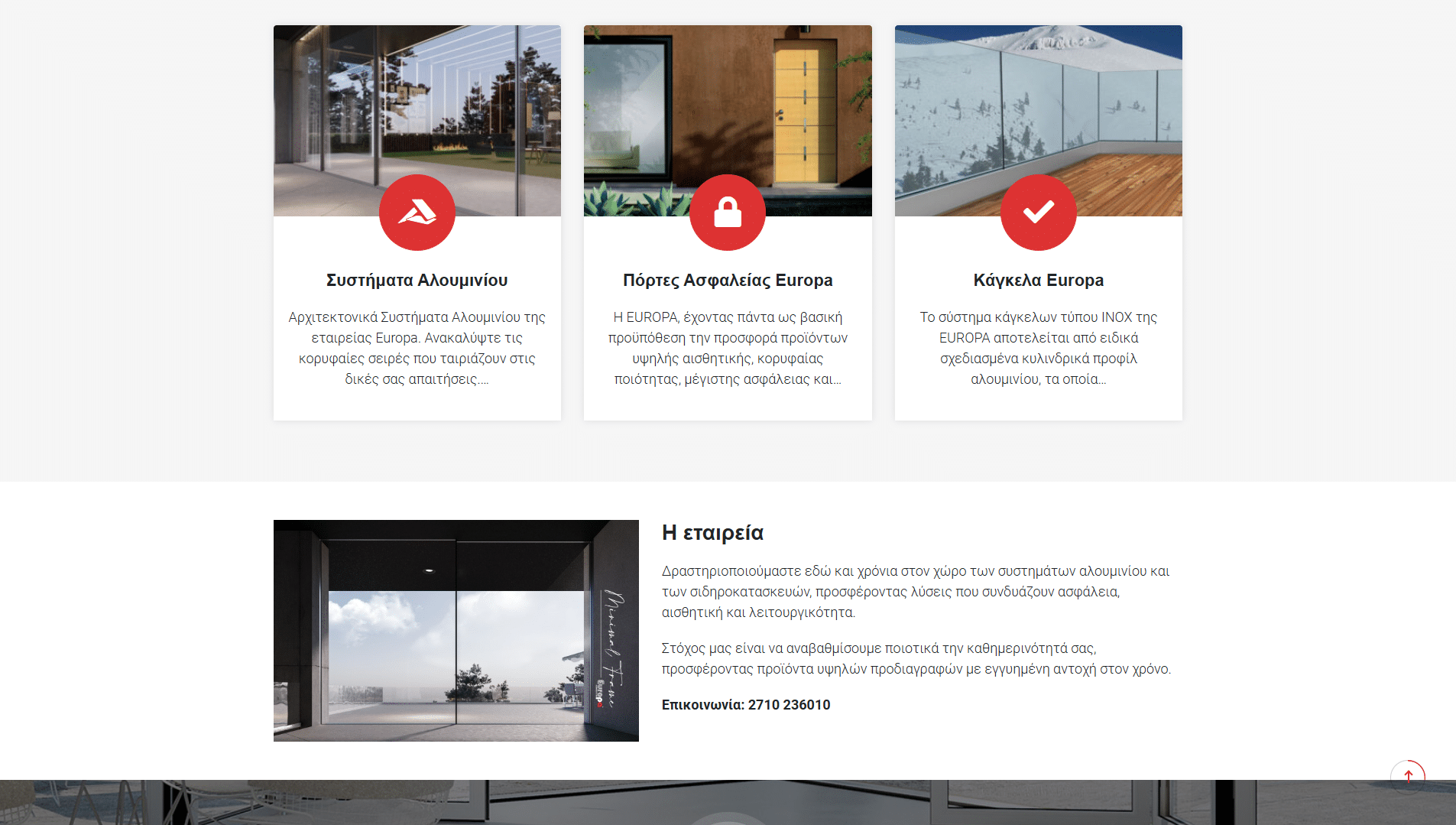Click the INOX railing system description text
Viewport: 1456px width, 825px height.
(x=1038, y=348)
